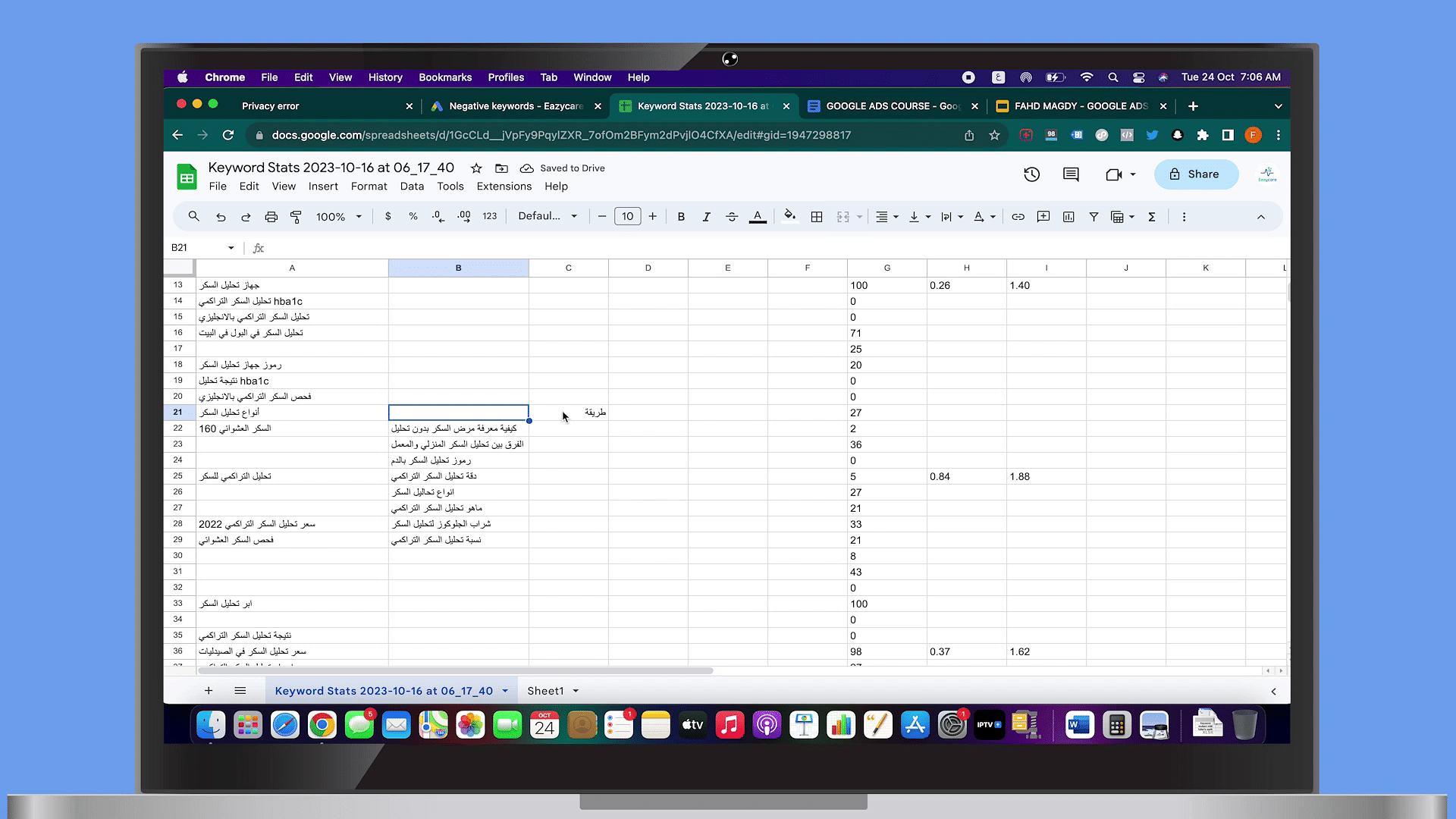The height and width of the screenshot is (819, 1456).
Task: Hide the menus with collapse chevron
Action: [x=1261, y=217]
